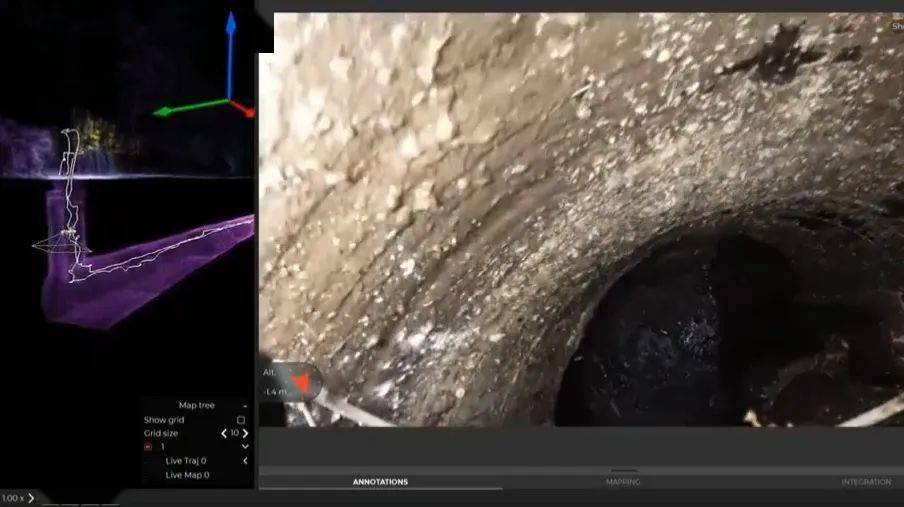This screenshot has height=507, width=904.
Task: Collapse map tree item 1 chevron
Action: tap(245, 446)
